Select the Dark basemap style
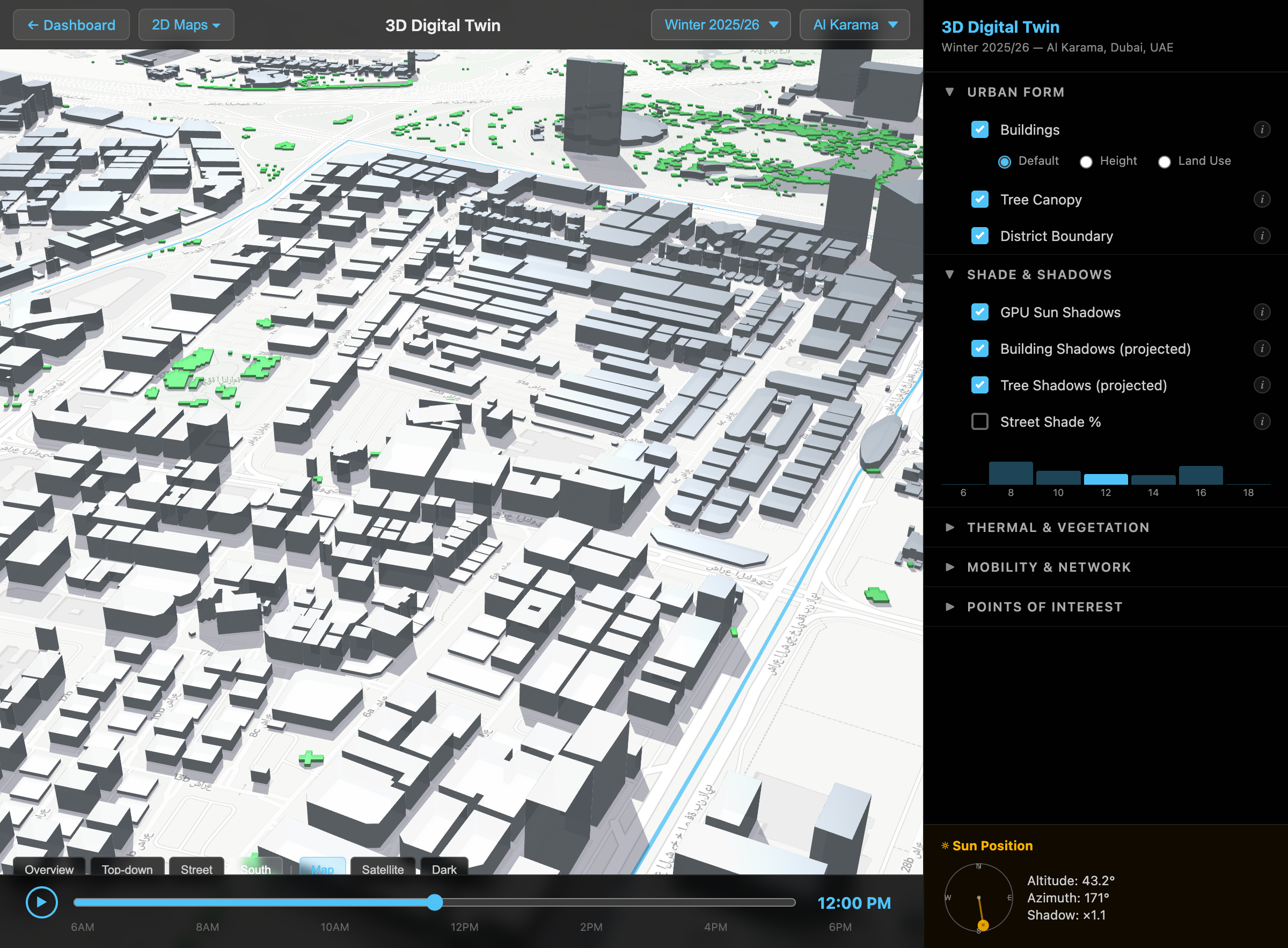The width and height of the screenshot is (1288, 948). click(444, 867)
